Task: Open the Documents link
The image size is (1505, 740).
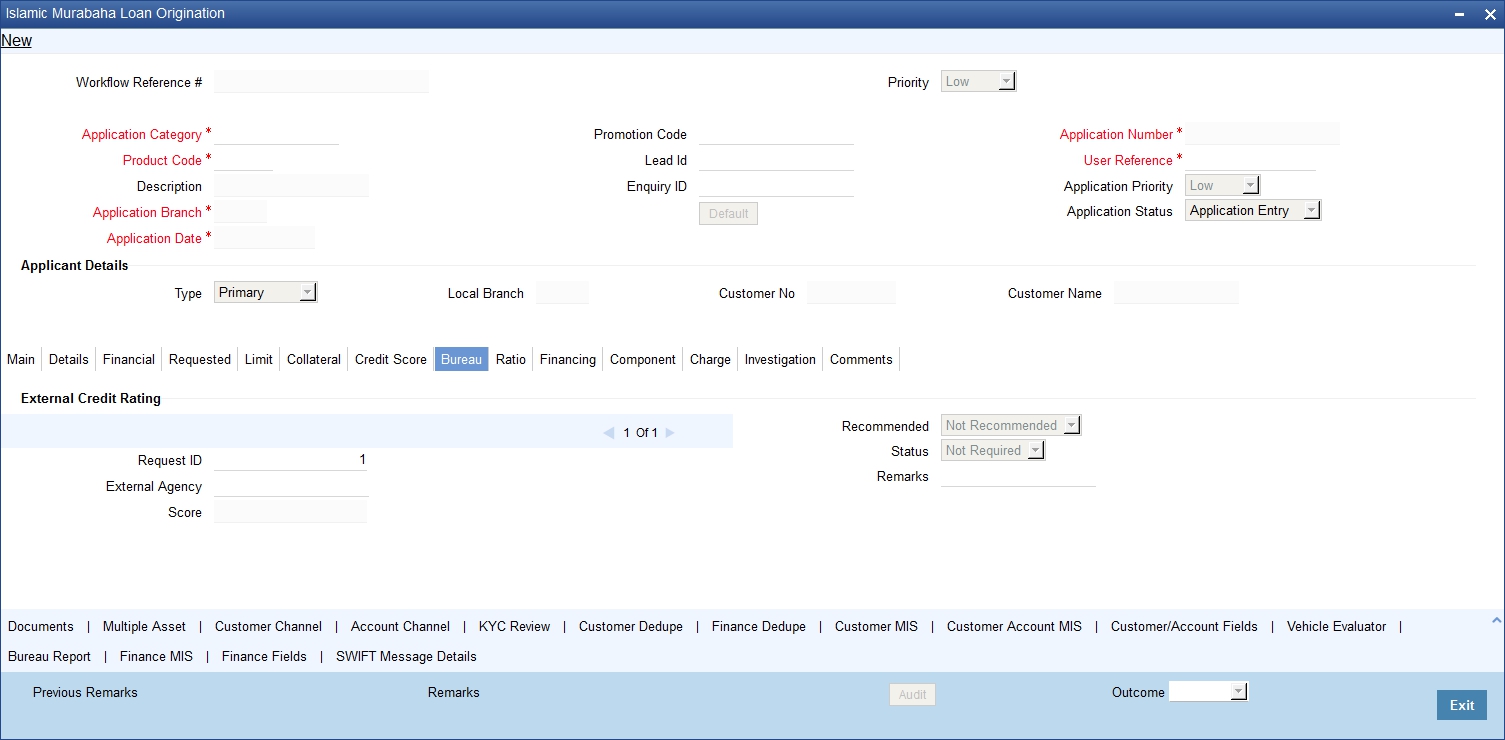Action: point(41,626)
